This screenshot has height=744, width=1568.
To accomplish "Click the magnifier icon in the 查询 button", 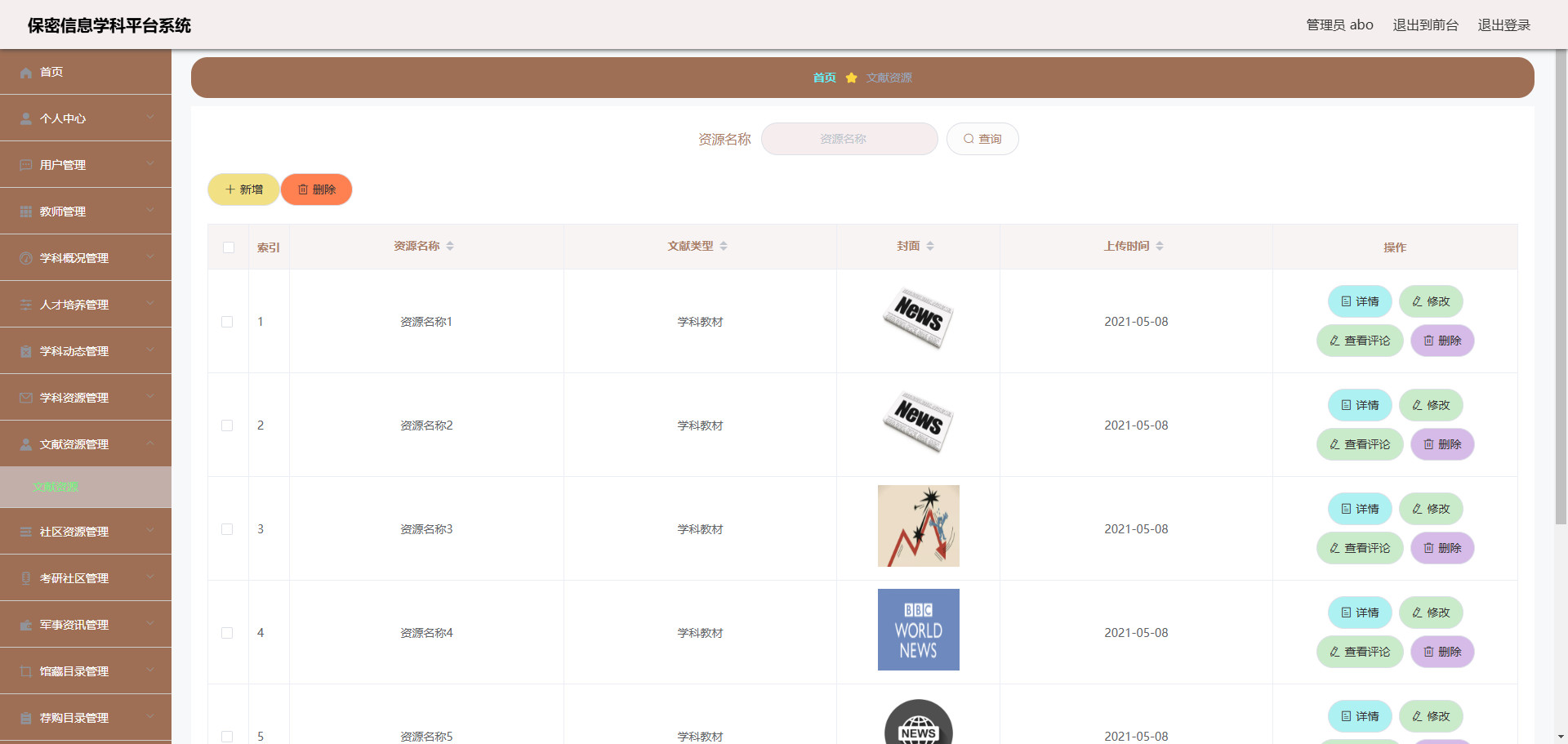I will pos(969,139).
